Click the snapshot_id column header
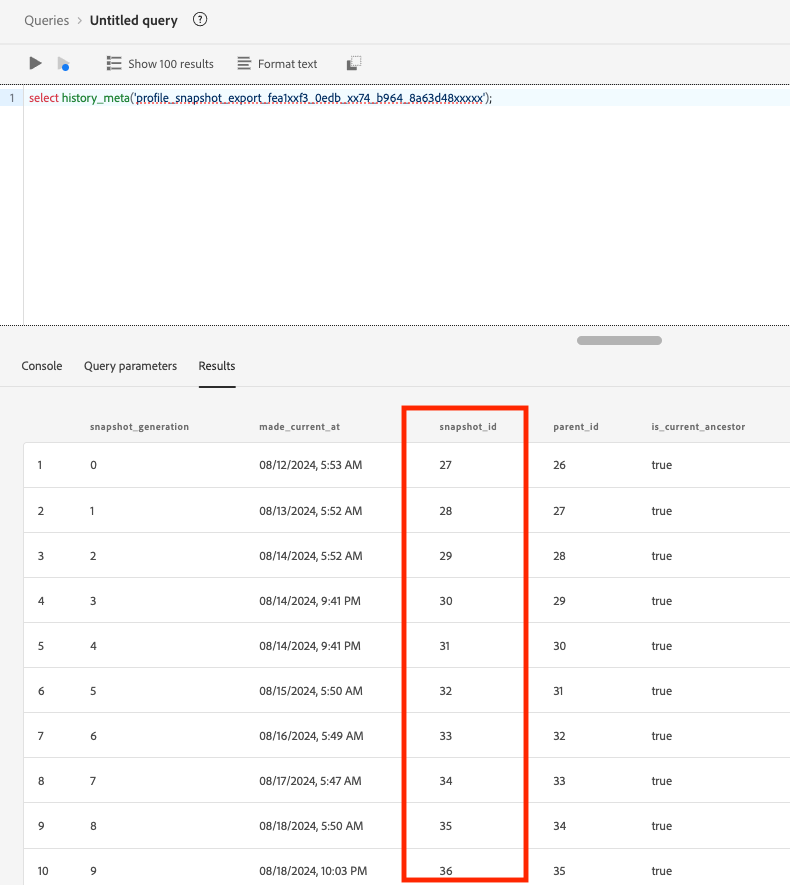The height and width of the screenshot is (885, 790). click(x=468, y=427)
